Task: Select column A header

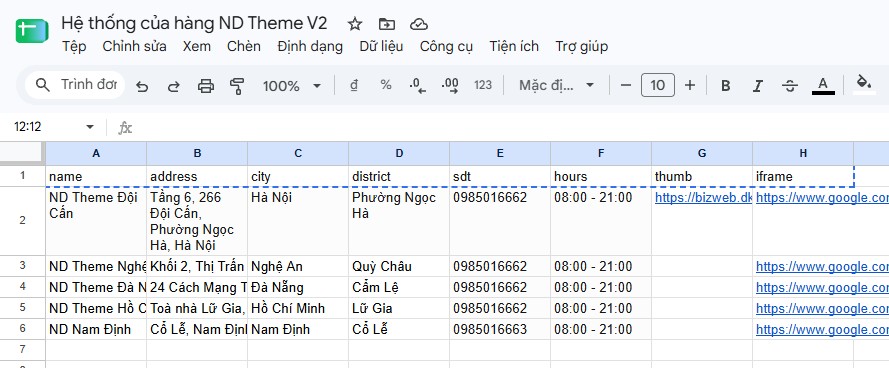Action: 96,154
